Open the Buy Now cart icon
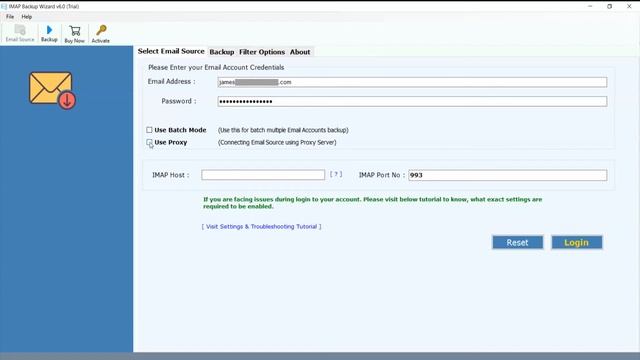This screenshot has width=640, height=360. point(74,33)
